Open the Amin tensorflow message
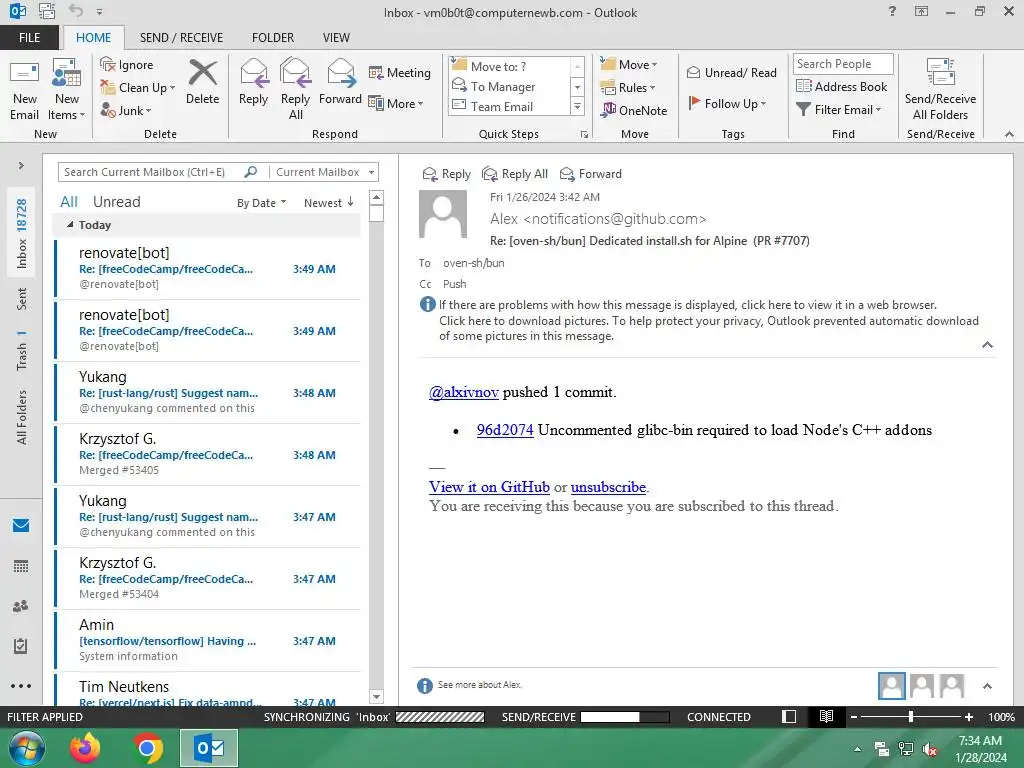The height and width of the screenshot is (768, 1024). (x=208, y=640)
